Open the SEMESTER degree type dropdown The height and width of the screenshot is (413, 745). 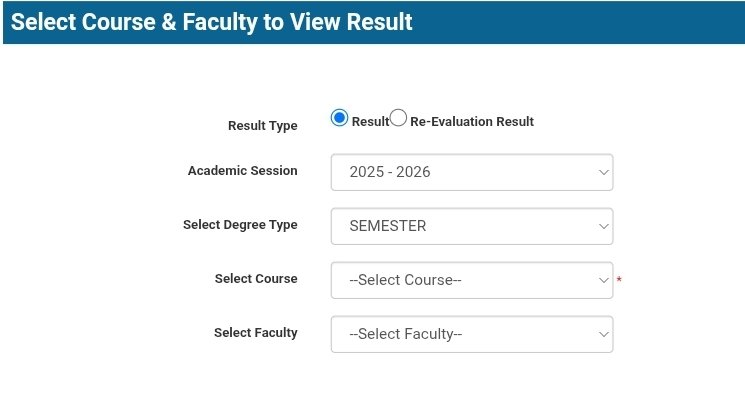click(x=471, y=226)
